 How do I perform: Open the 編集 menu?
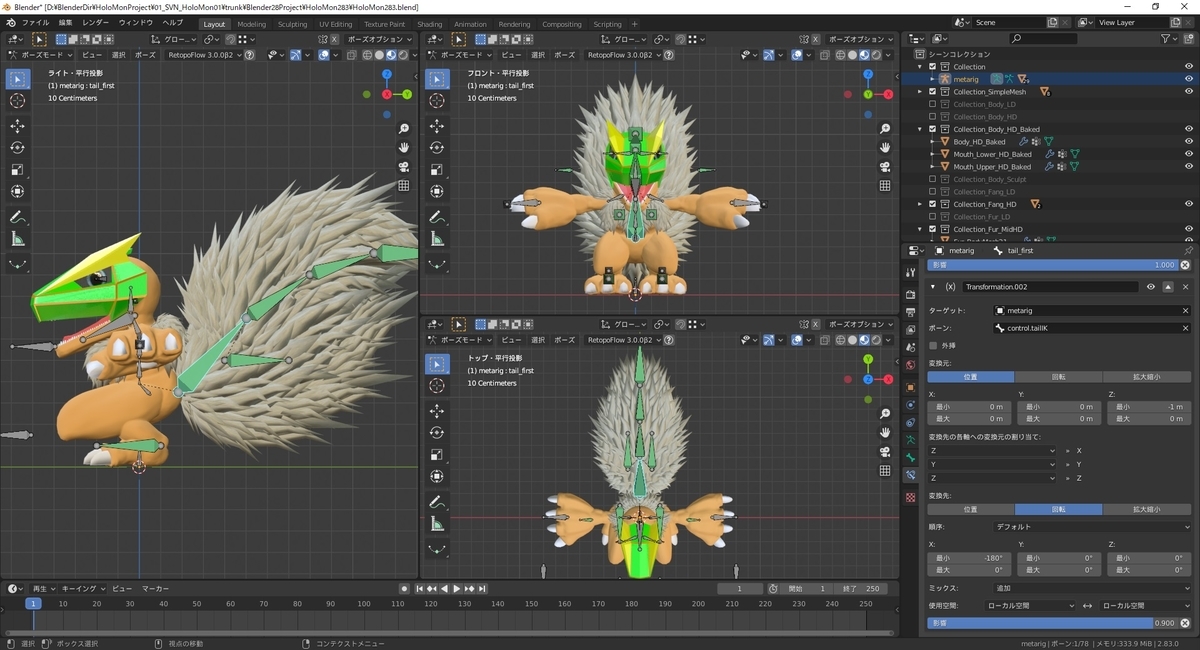click(x=65, y=23)
